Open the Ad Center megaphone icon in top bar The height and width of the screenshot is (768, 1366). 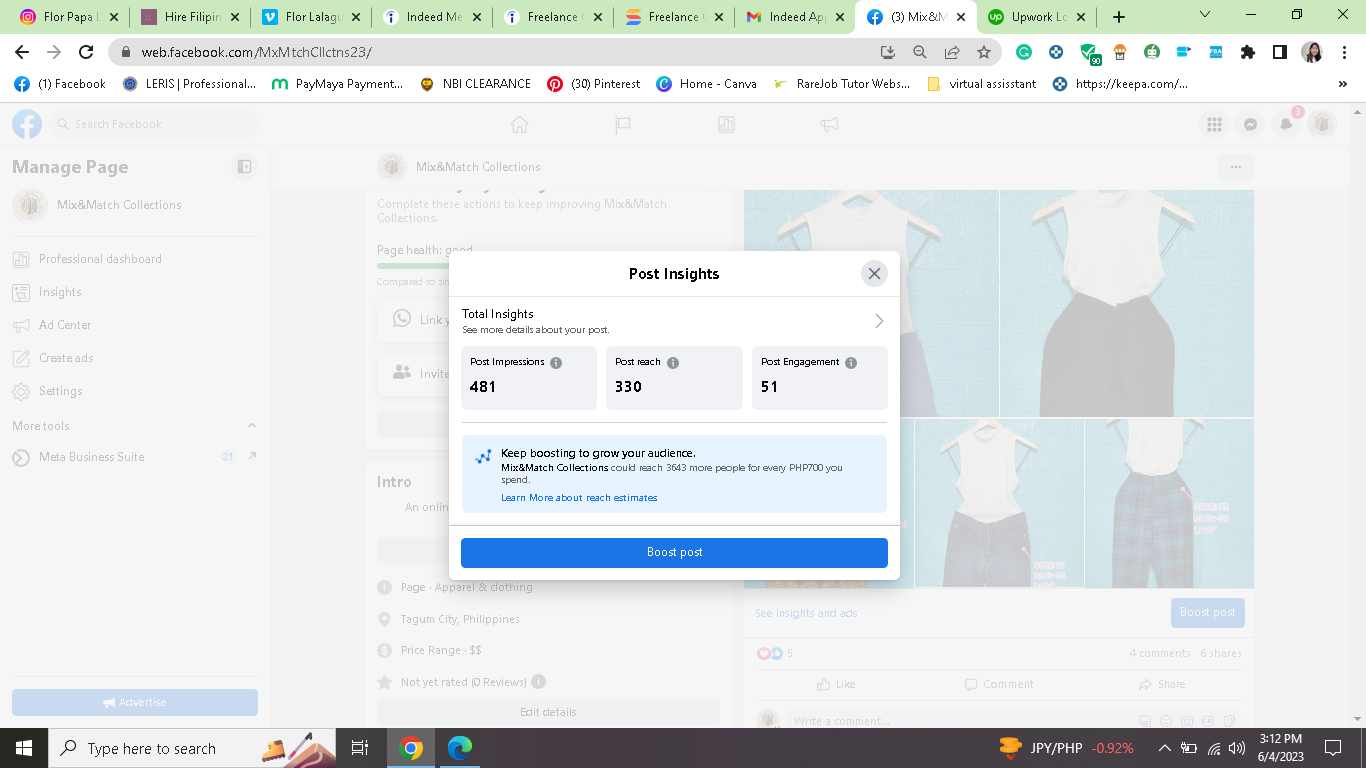(x=829, y=124)
